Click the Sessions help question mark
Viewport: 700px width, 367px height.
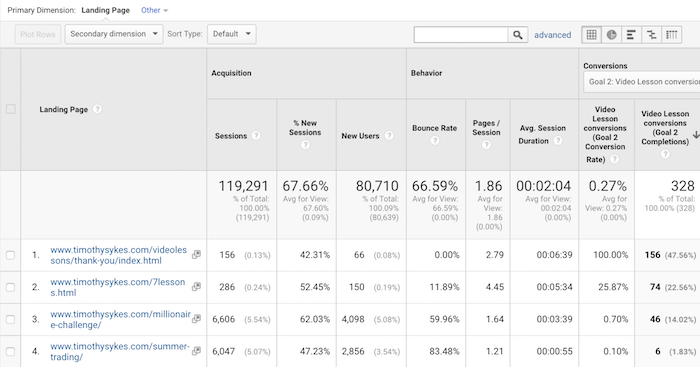click(x=256, y=136)
